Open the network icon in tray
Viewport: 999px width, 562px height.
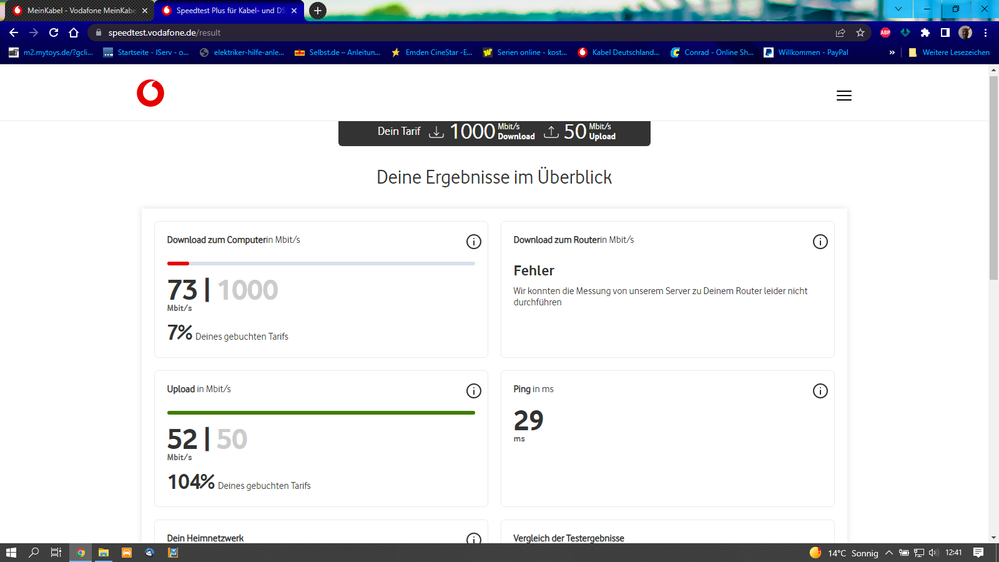(x=919, y=552)
